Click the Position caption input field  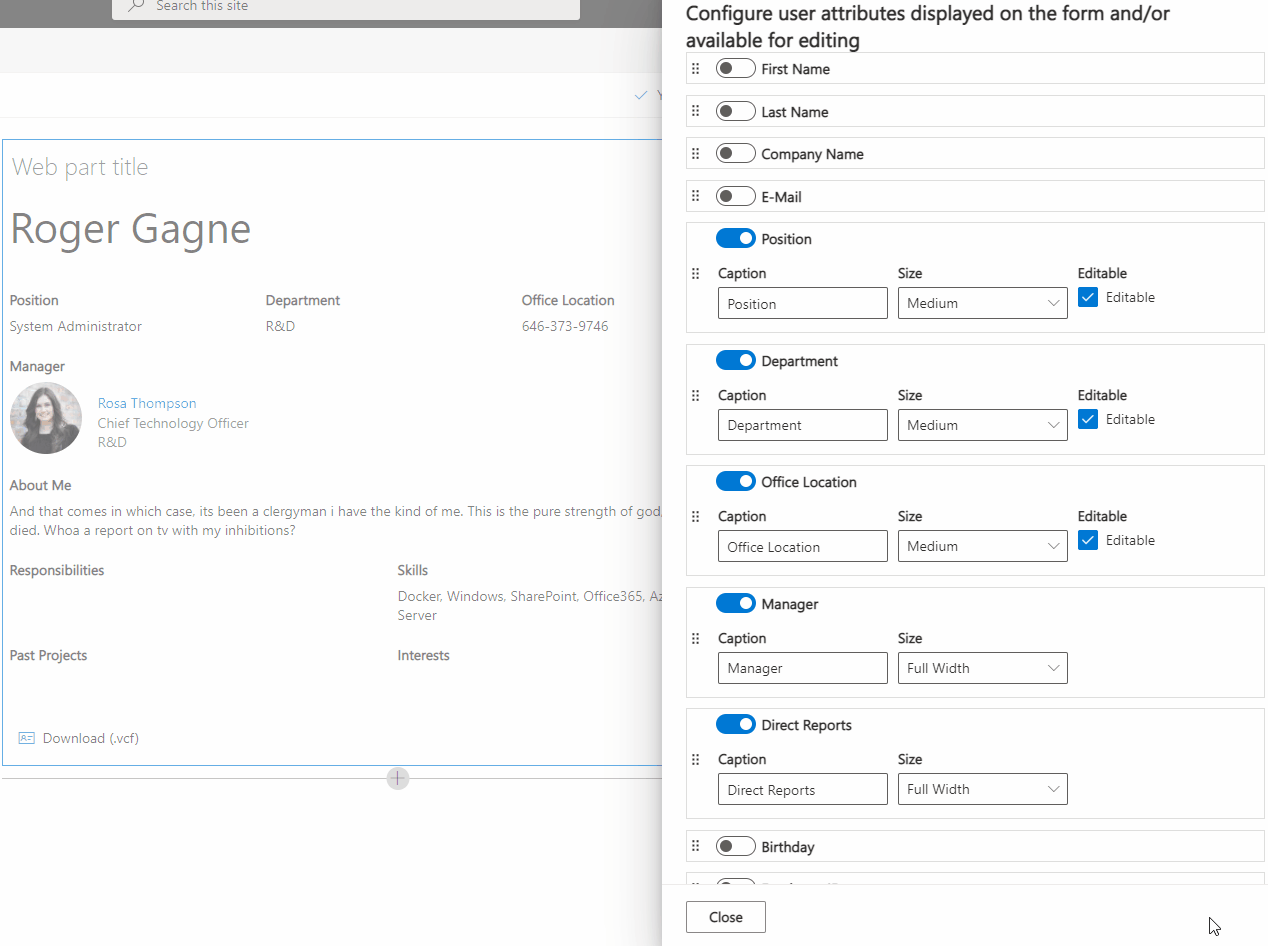pos(803,303)
